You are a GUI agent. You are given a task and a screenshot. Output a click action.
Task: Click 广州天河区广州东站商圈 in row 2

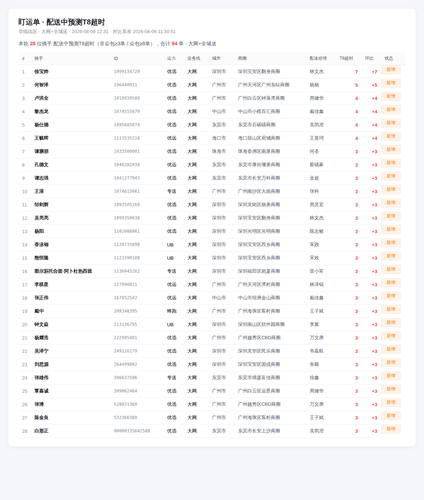click(x=264, y=85)
